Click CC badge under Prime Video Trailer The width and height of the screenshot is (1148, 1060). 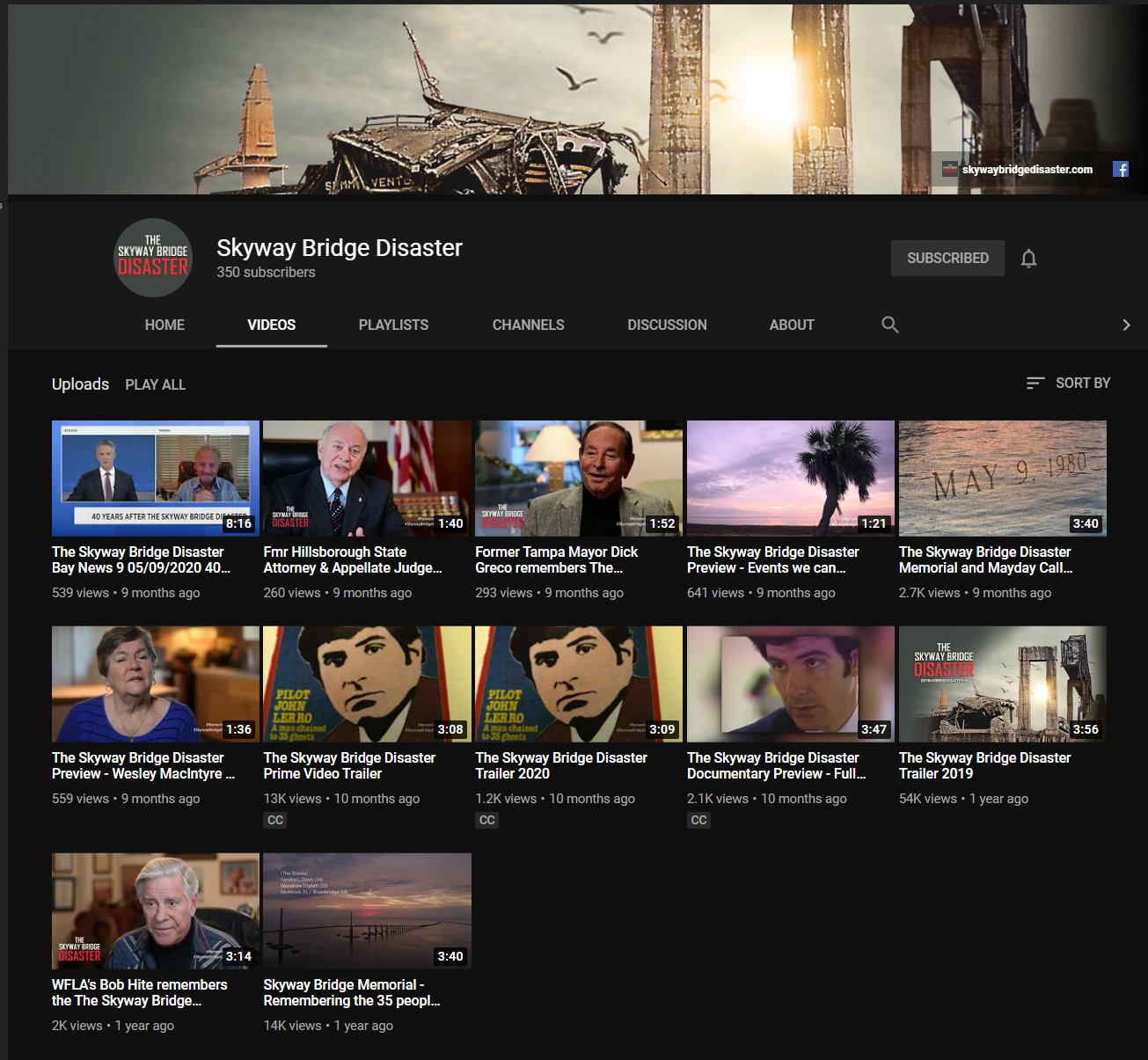275,820
